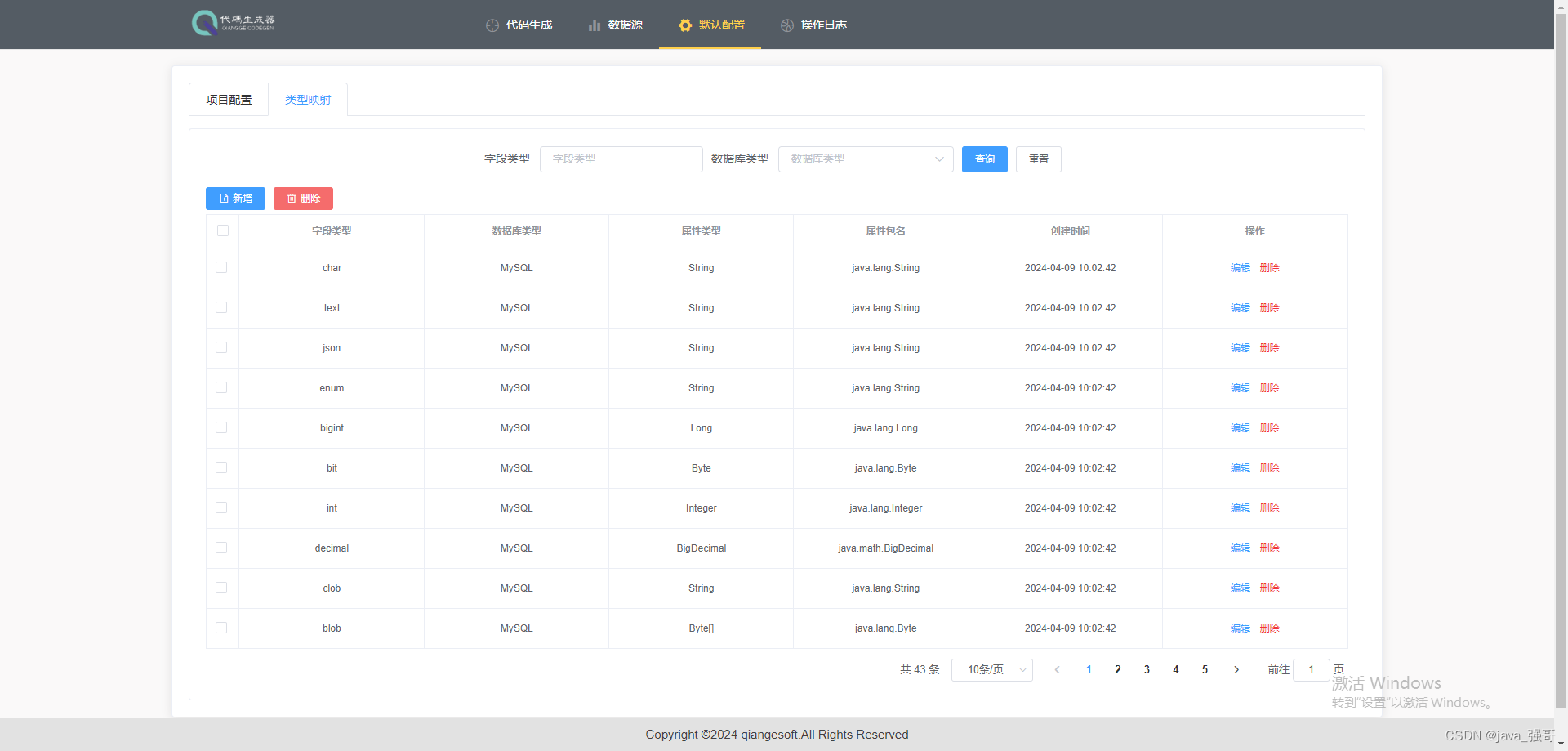Click 删除 for the json row

click(1269, 348)
